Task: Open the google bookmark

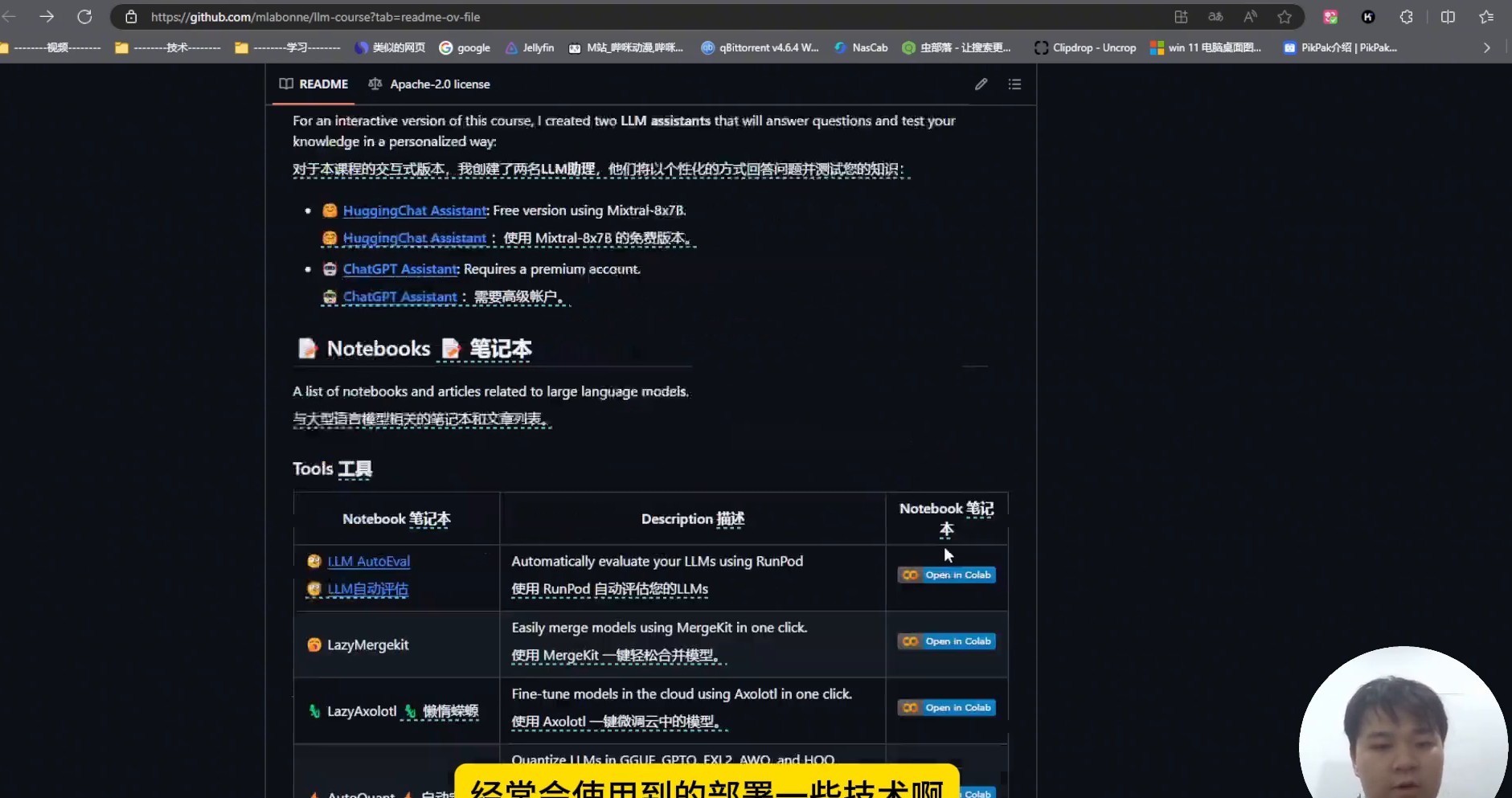Action: [x=465, y=47]
